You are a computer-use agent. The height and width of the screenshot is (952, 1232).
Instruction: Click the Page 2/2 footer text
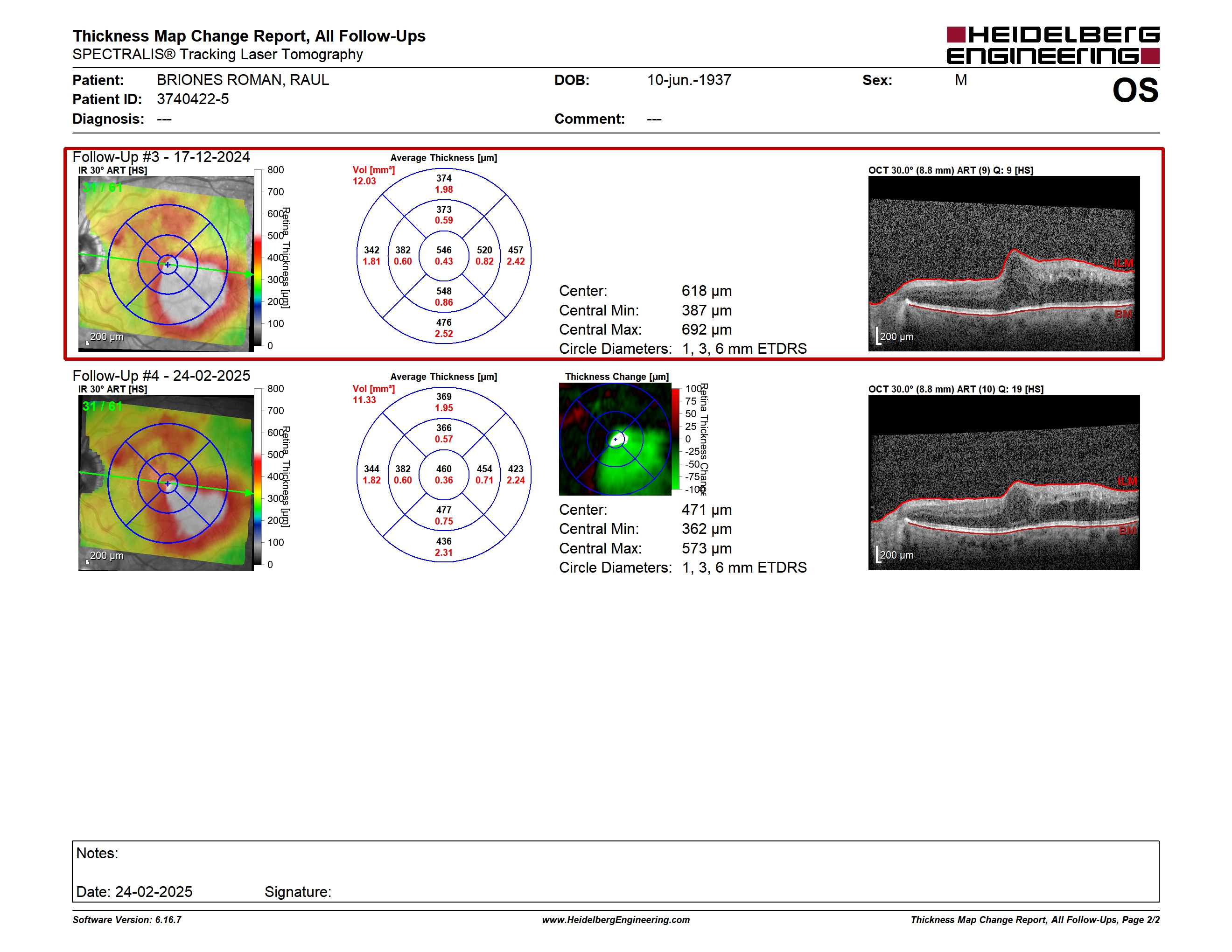[1141, 920]
